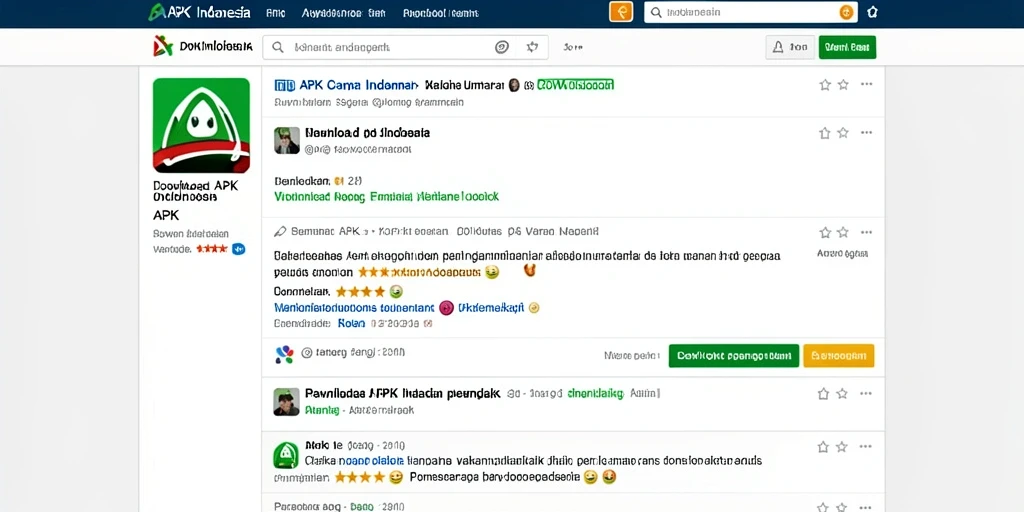This screenshot has width=1024, height=512.
Task: Click the Nesnload od Jindoeata heading
Action: (368, 133)
